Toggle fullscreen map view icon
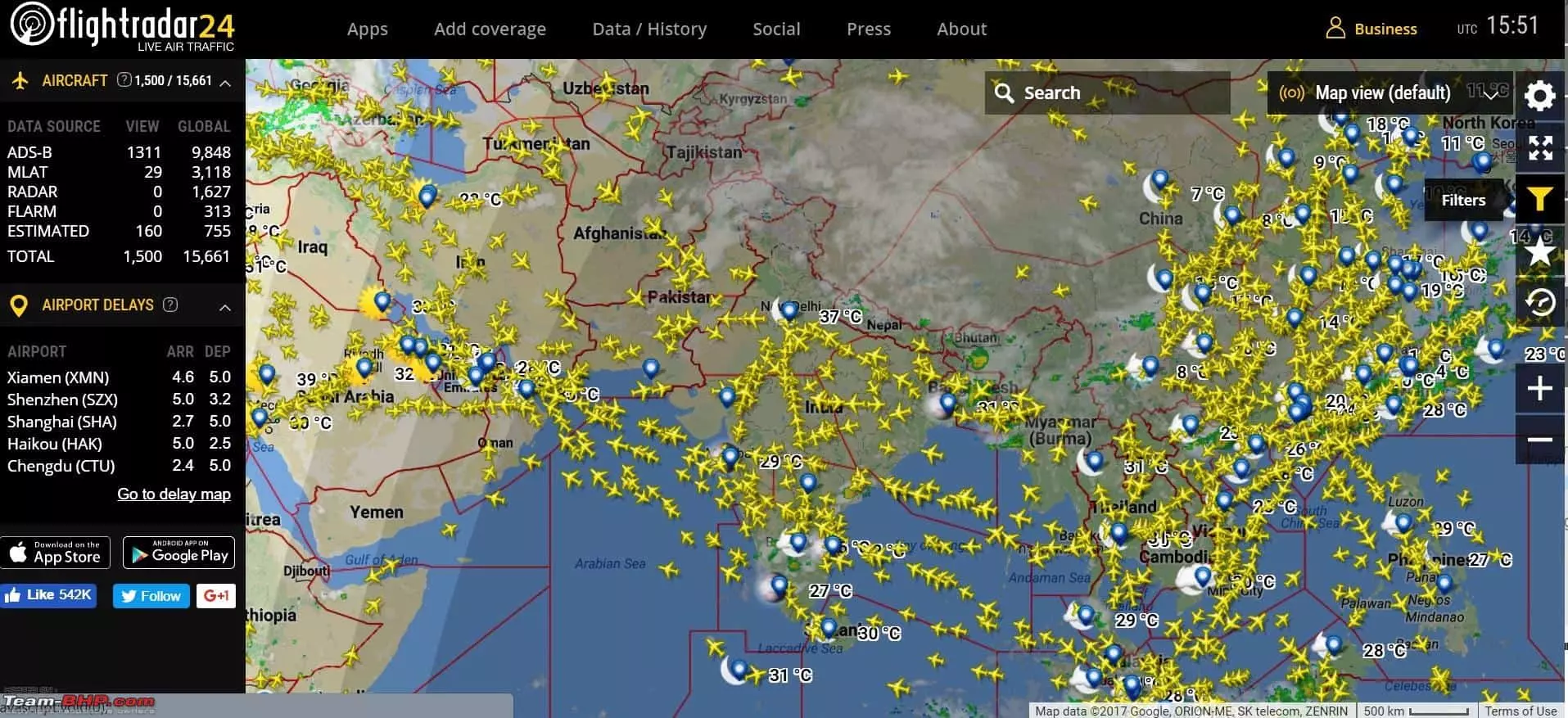The width and height of the screenshot is (1568, 718). click(x=1539, y=148)
